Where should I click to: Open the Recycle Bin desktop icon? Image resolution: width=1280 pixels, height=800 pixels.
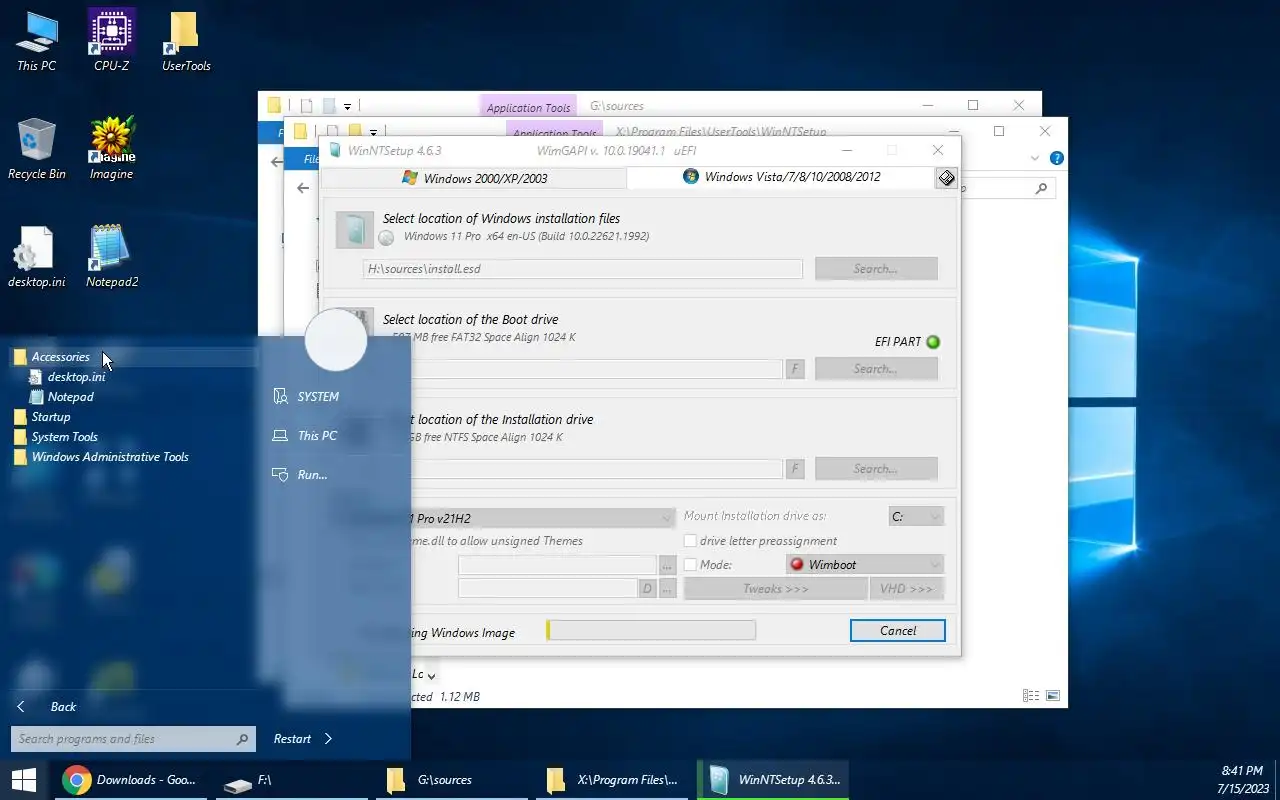[37, 149]
